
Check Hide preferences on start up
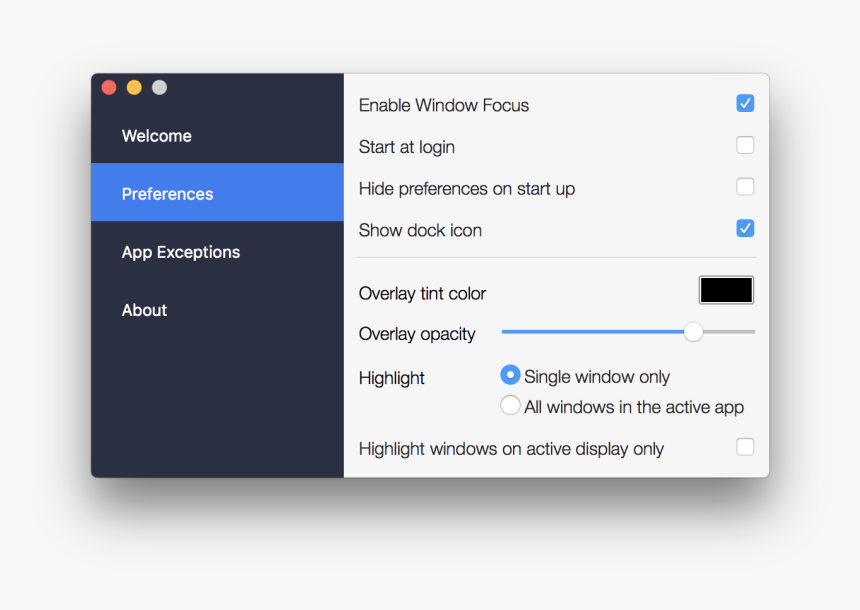tap(745, 187)
